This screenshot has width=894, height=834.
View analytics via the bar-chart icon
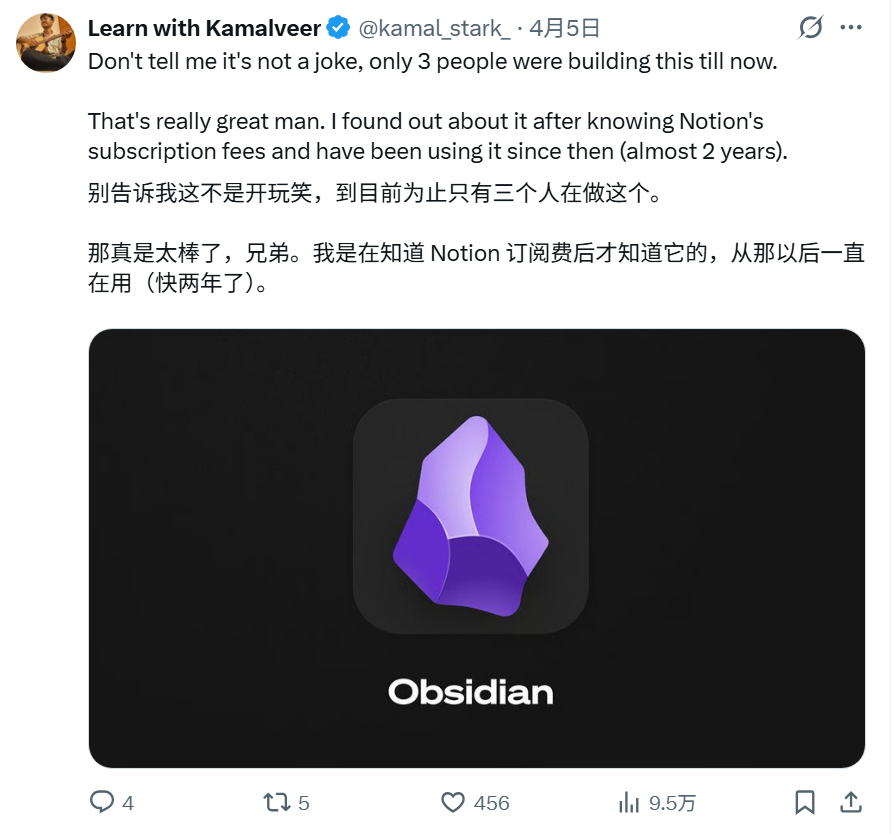628,802
